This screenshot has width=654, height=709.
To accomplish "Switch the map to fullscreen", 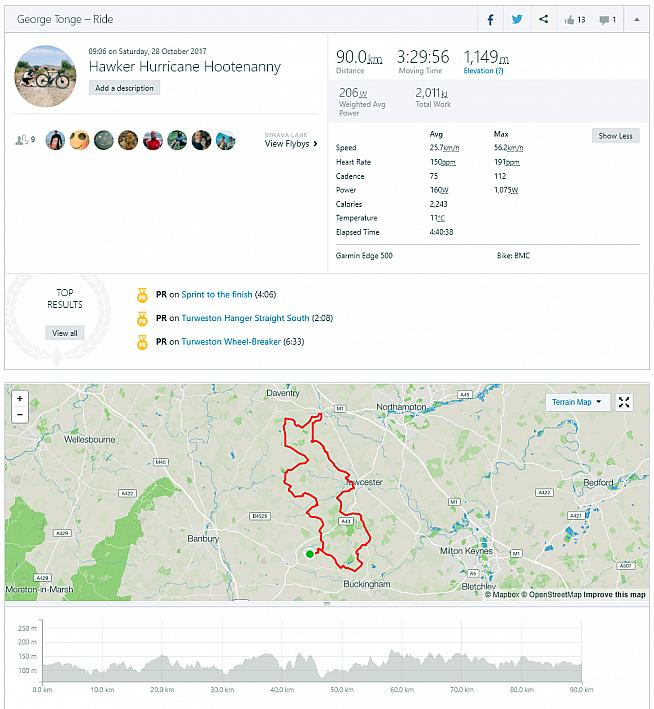I will point(624,402).
